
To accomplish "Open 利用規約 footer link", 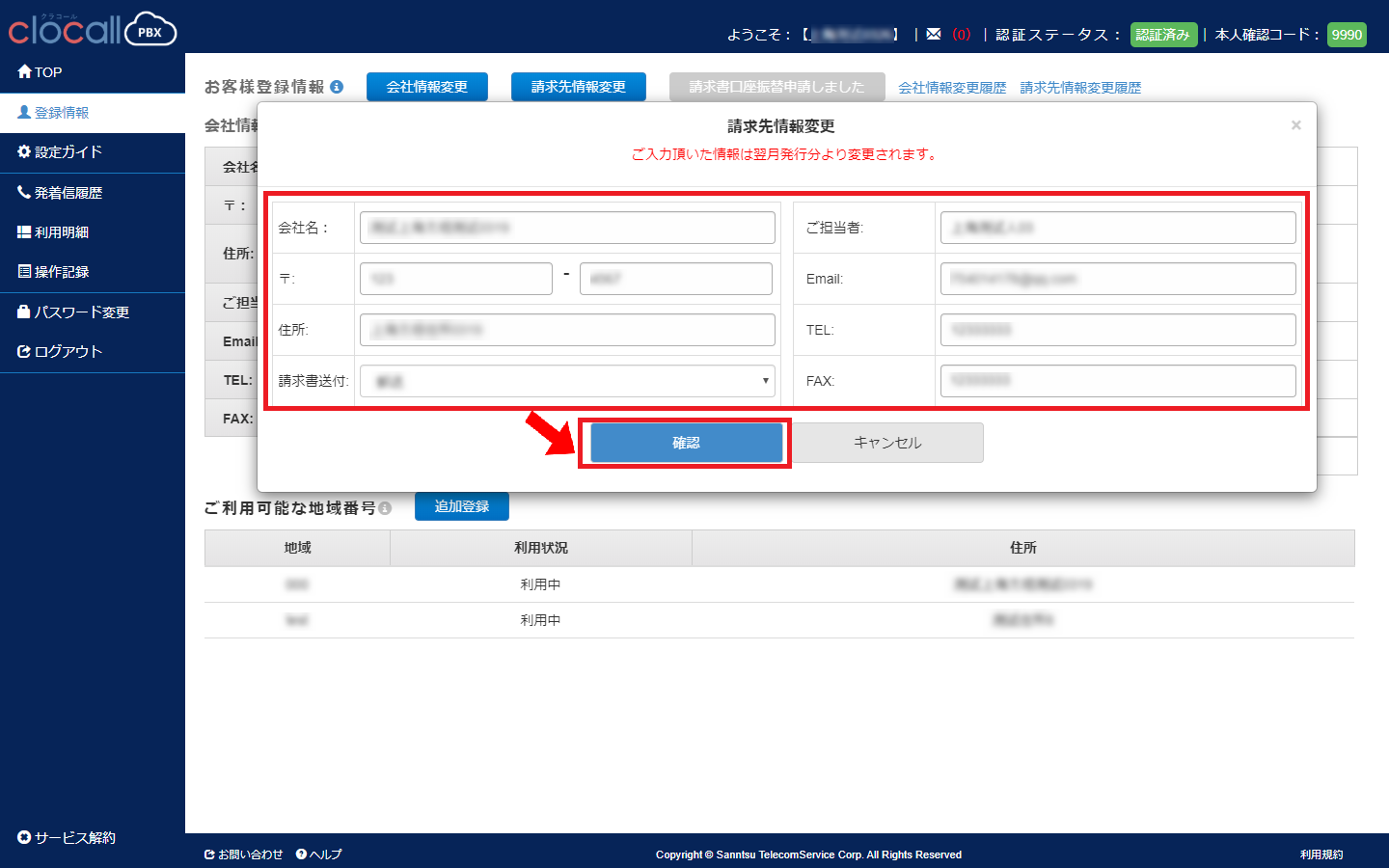I will pos(1321,854).
